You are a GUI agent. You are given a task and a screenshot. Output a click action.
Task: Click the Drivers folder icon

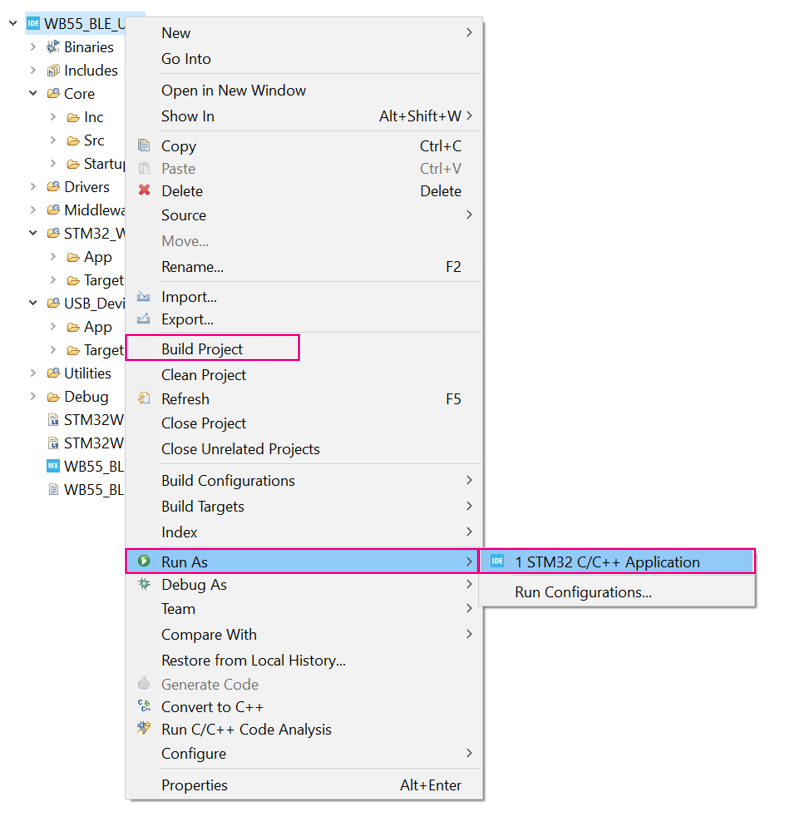coord(53,187)
